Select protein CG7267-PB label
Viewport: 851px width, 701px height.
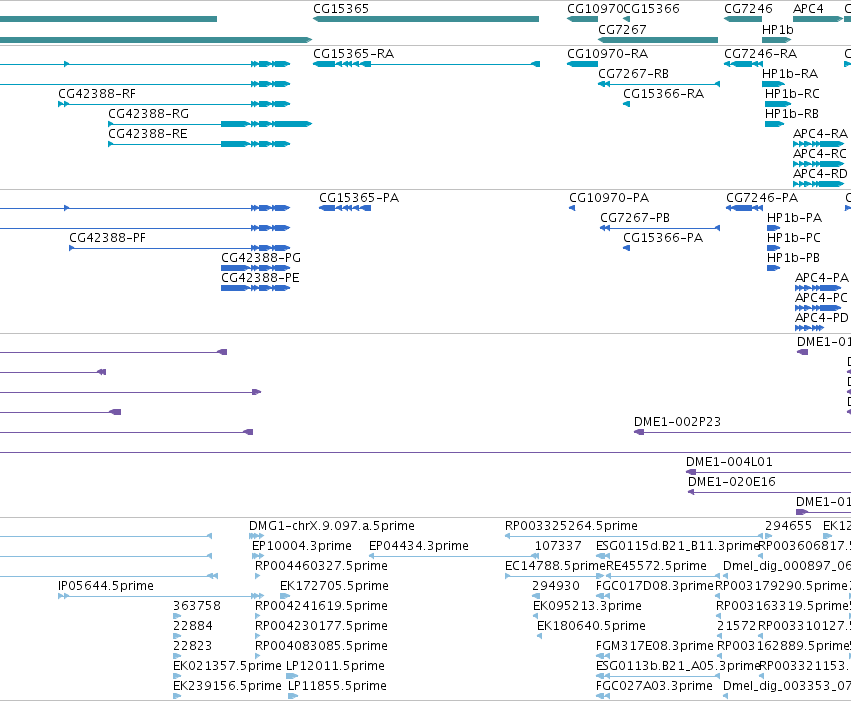tap(635, 218)
